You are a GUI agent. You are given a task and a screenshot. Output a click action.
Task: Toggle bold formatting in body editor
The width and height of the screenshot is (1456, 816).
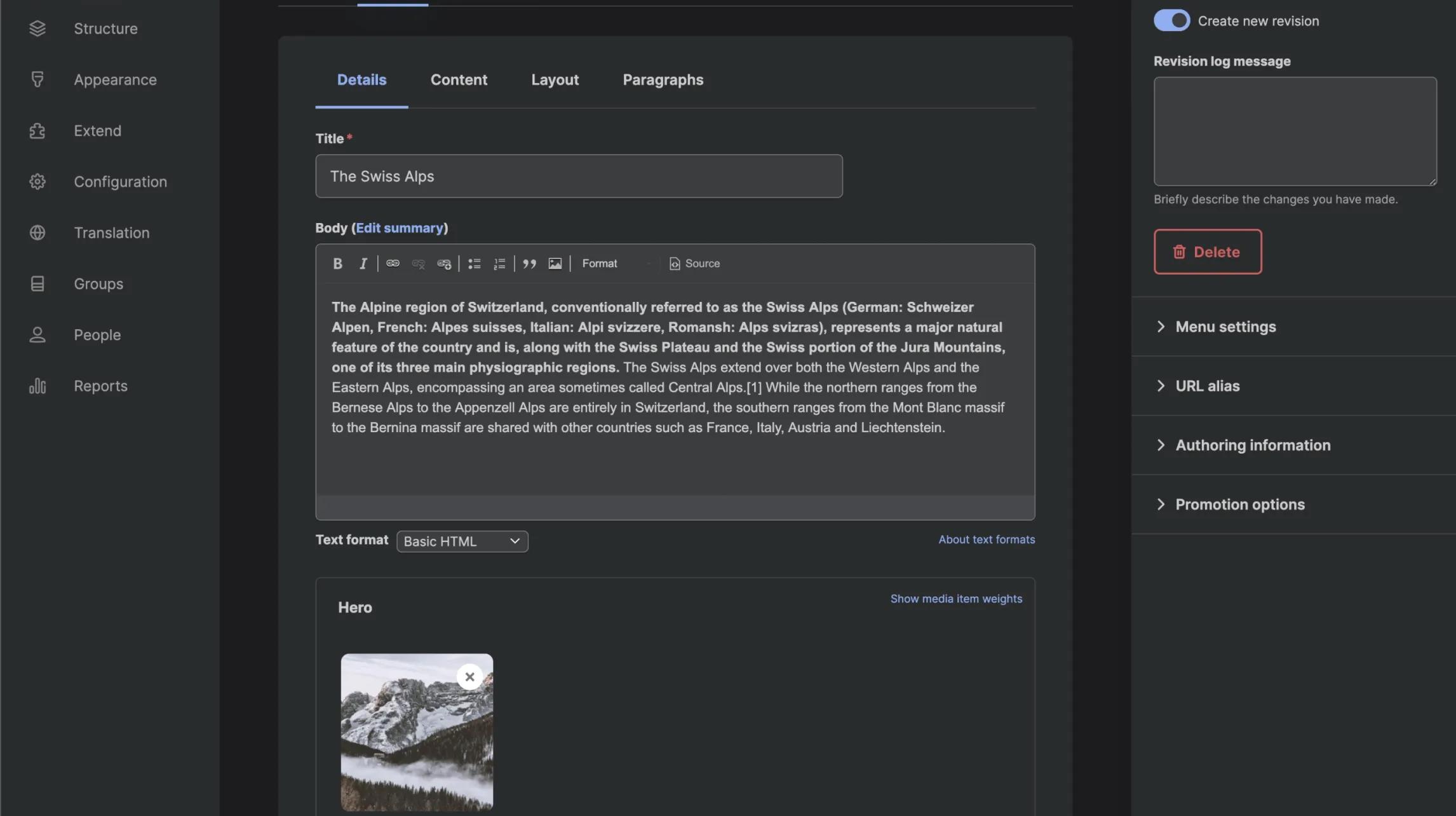pyautogui.click(x=337, y=263)
